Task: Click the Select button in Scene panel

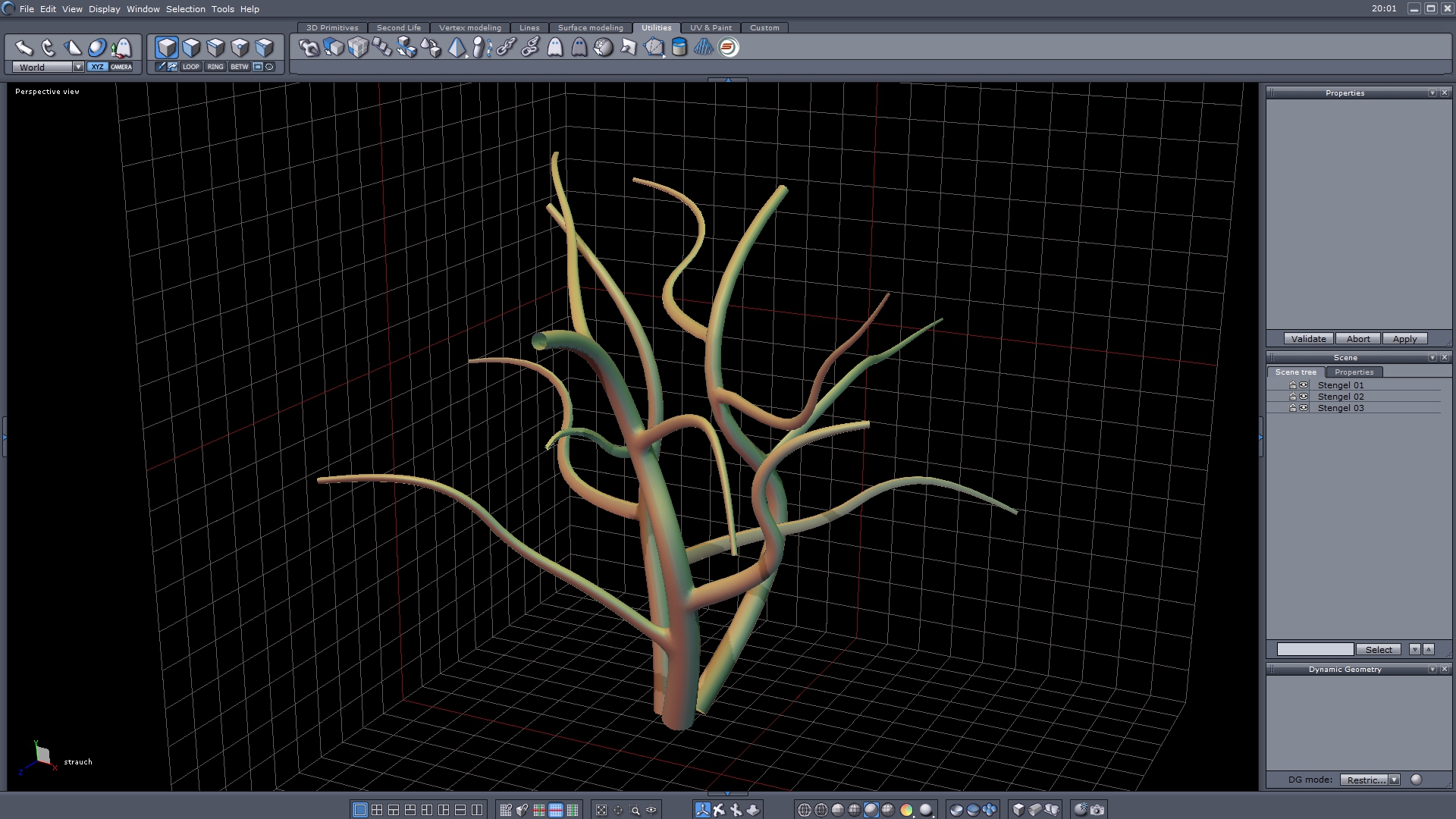Action: pyautogui.click(x=1378, y=650)
